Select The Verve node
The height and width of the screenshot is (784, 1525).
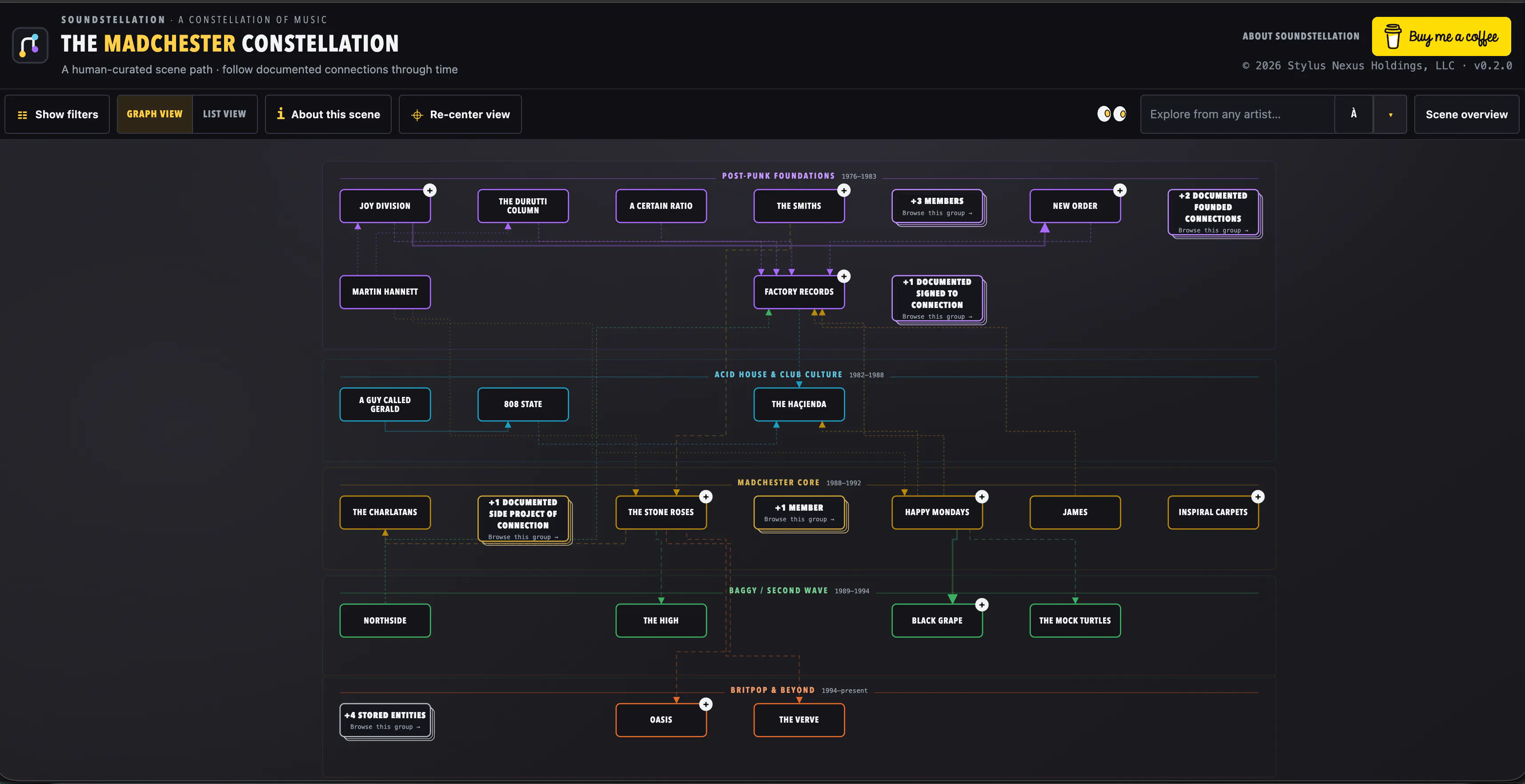(x=799, y=720)
